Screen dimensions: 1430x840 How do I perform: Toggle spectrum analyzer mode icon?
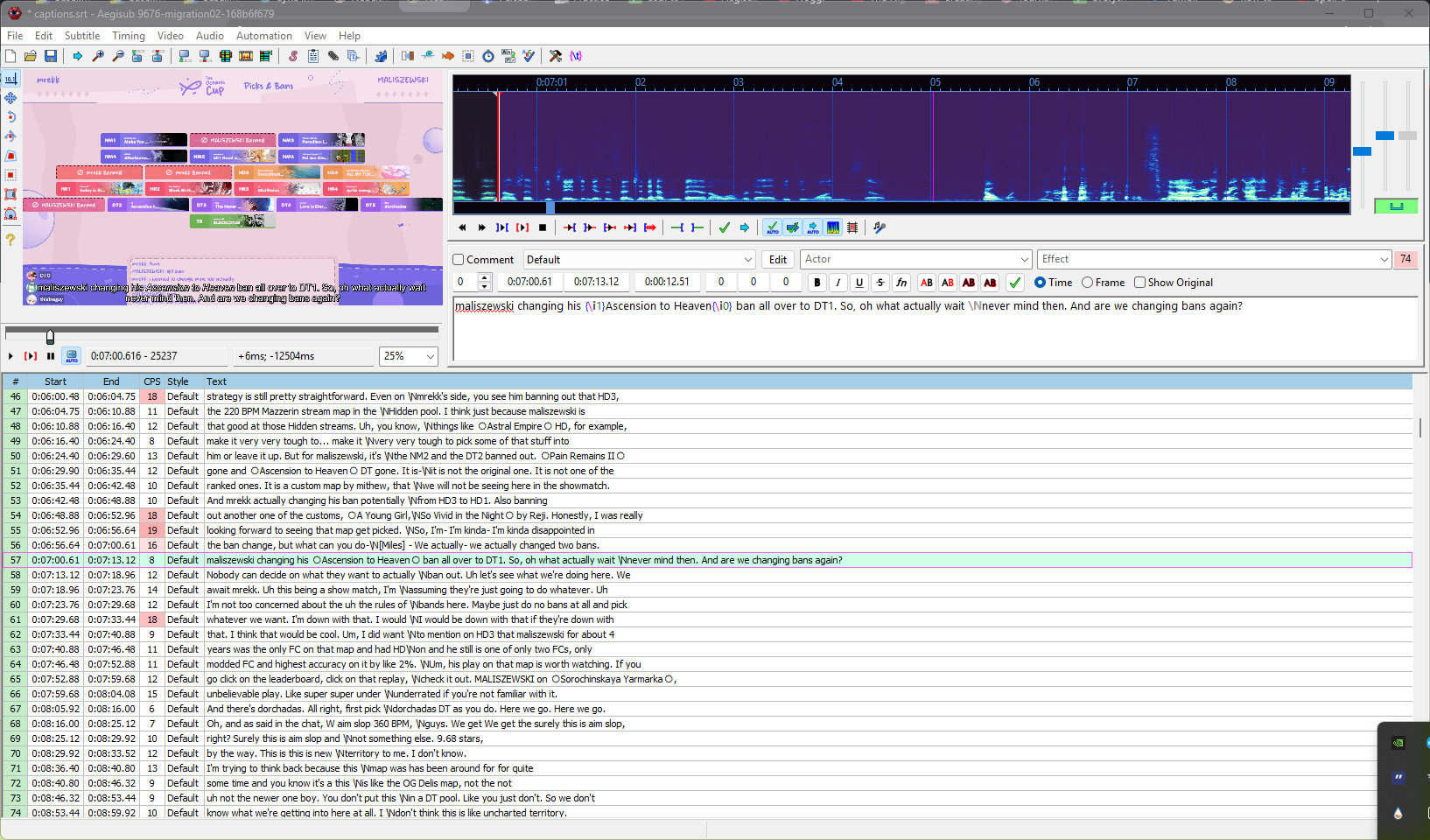tap(833, 227)
